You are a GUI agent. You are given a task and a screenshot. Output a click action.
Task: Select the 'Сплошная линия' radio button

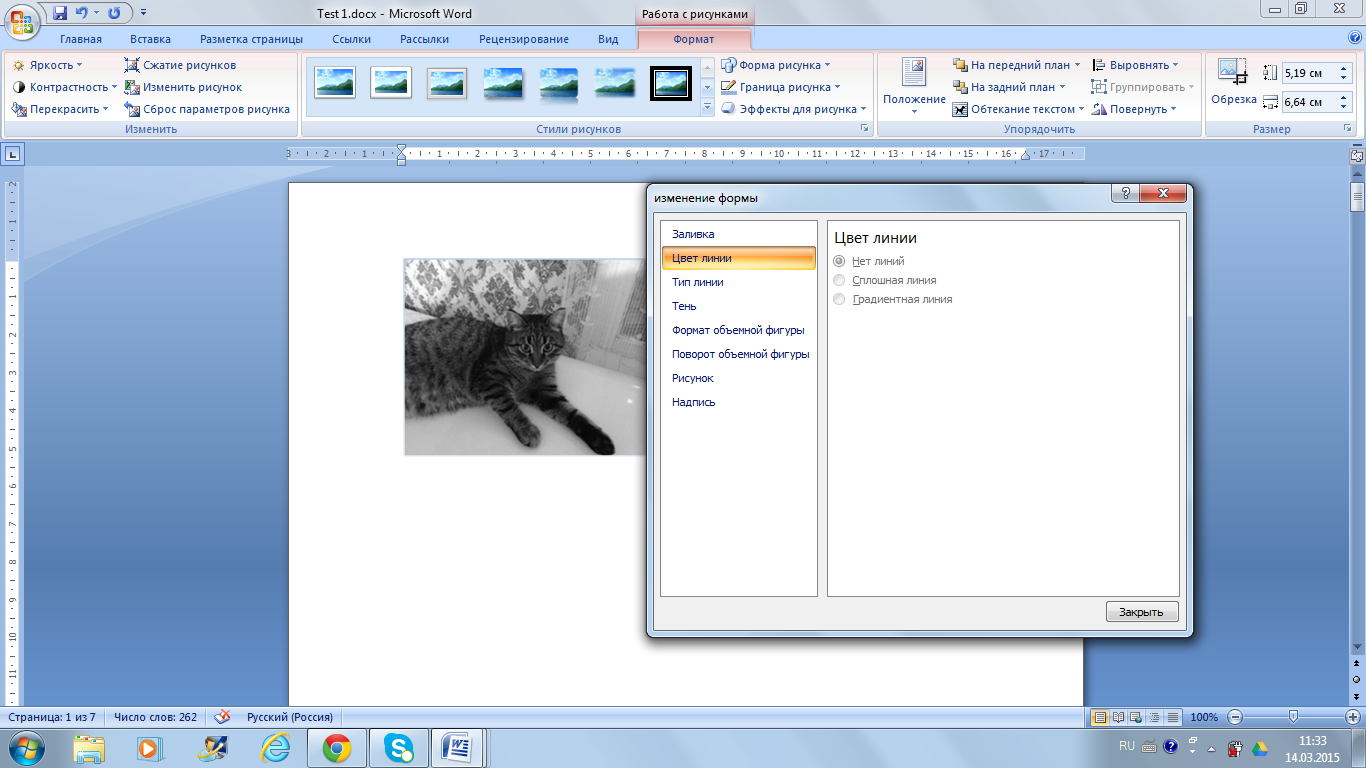pos(839,280)
